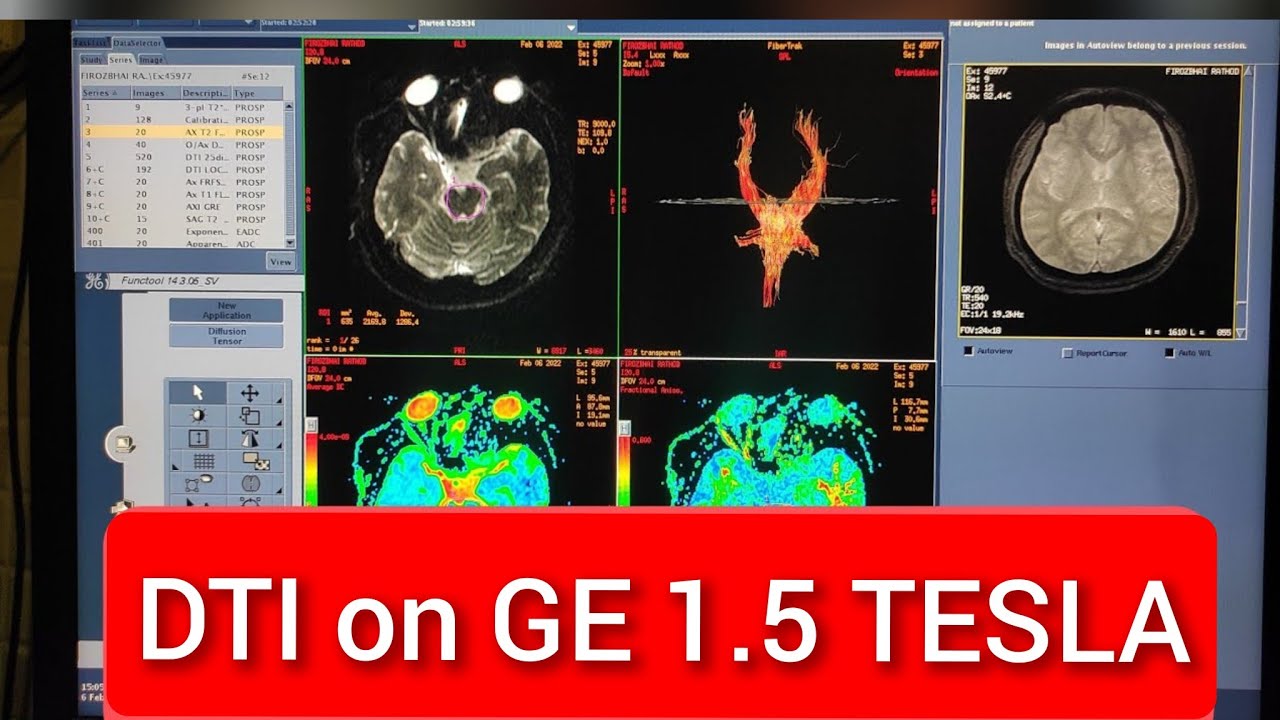The image size is (1280, 720).
Task: Click the Fractional Anisotropy color scale bar
Action: click(x=625, y=472)
